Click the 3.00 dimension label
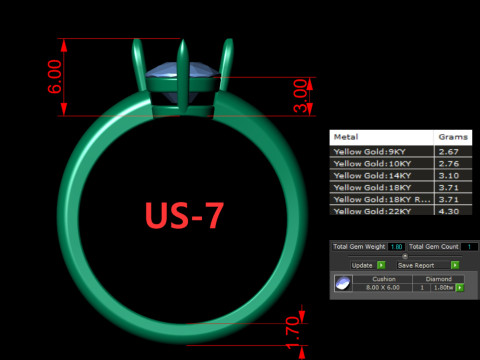This screenshot has height=360, width=480. click(300, 96)
